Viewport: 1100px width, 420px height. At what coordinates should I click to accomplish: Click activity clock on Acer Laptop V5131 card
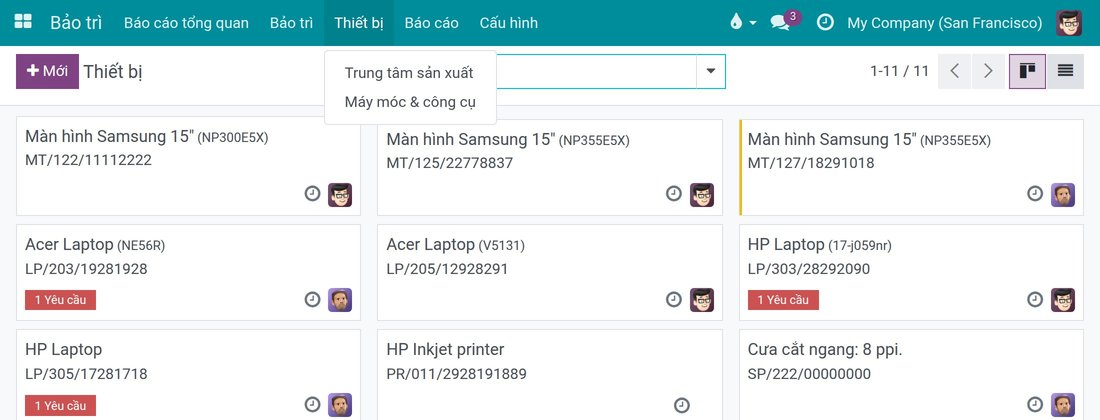pos(674,299)
